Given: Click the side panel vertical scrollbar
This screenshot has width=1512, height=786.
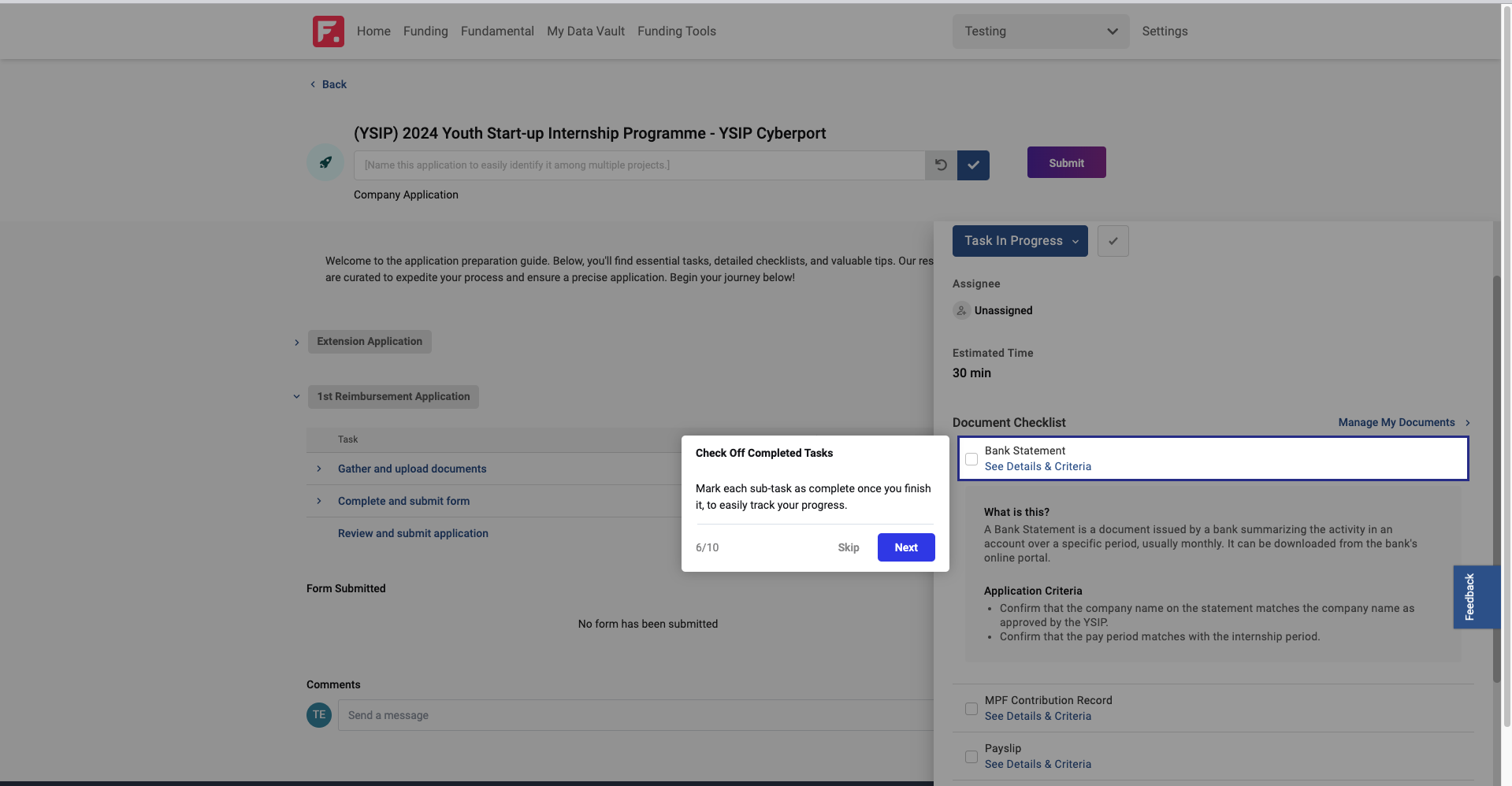Looking at the screenshot, I should [1496, 480].
